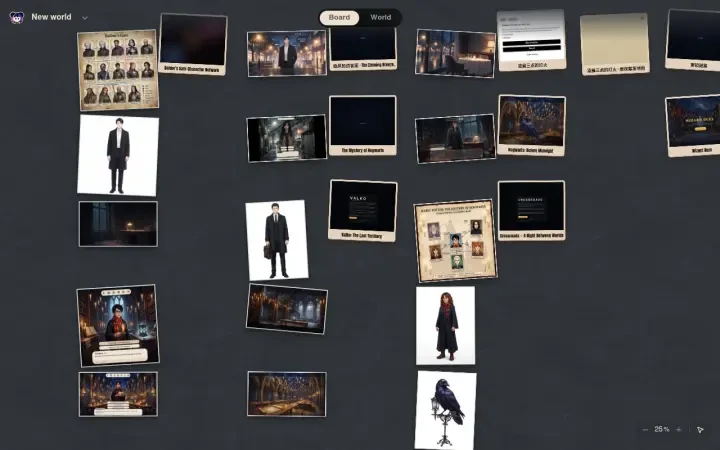This screenshot has width=720, height=450.
Task: Select the man on rainy night street image
Action: tap(287, 53)
